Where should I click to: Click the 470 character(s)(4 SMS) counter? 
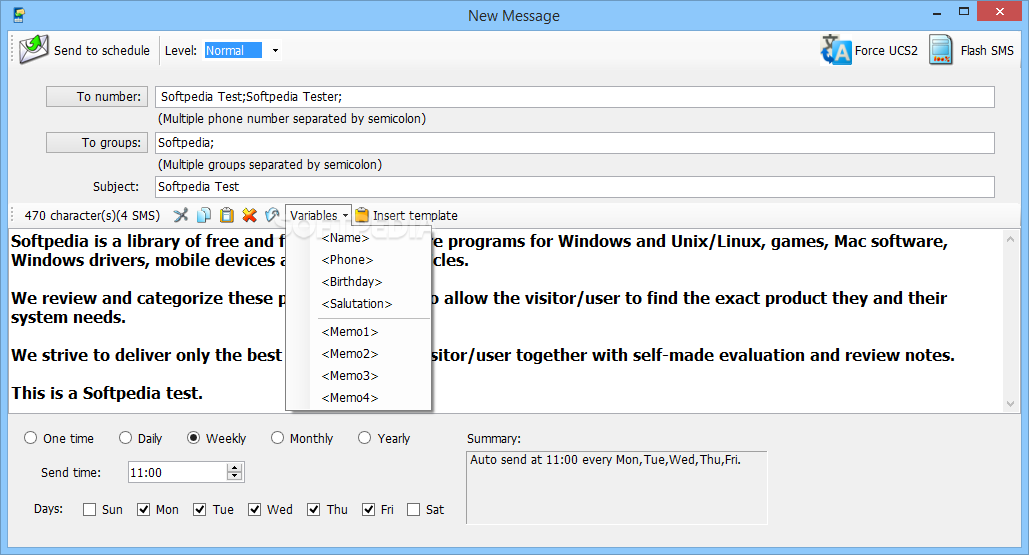click(x=92, y=215)
